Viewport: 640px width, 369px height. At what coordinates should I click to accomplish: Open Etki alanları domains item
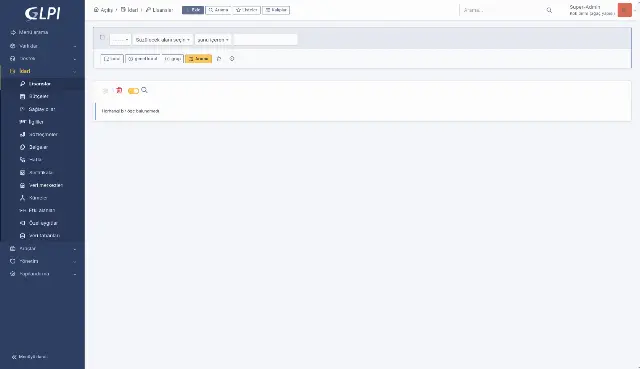tap(42, 210)
